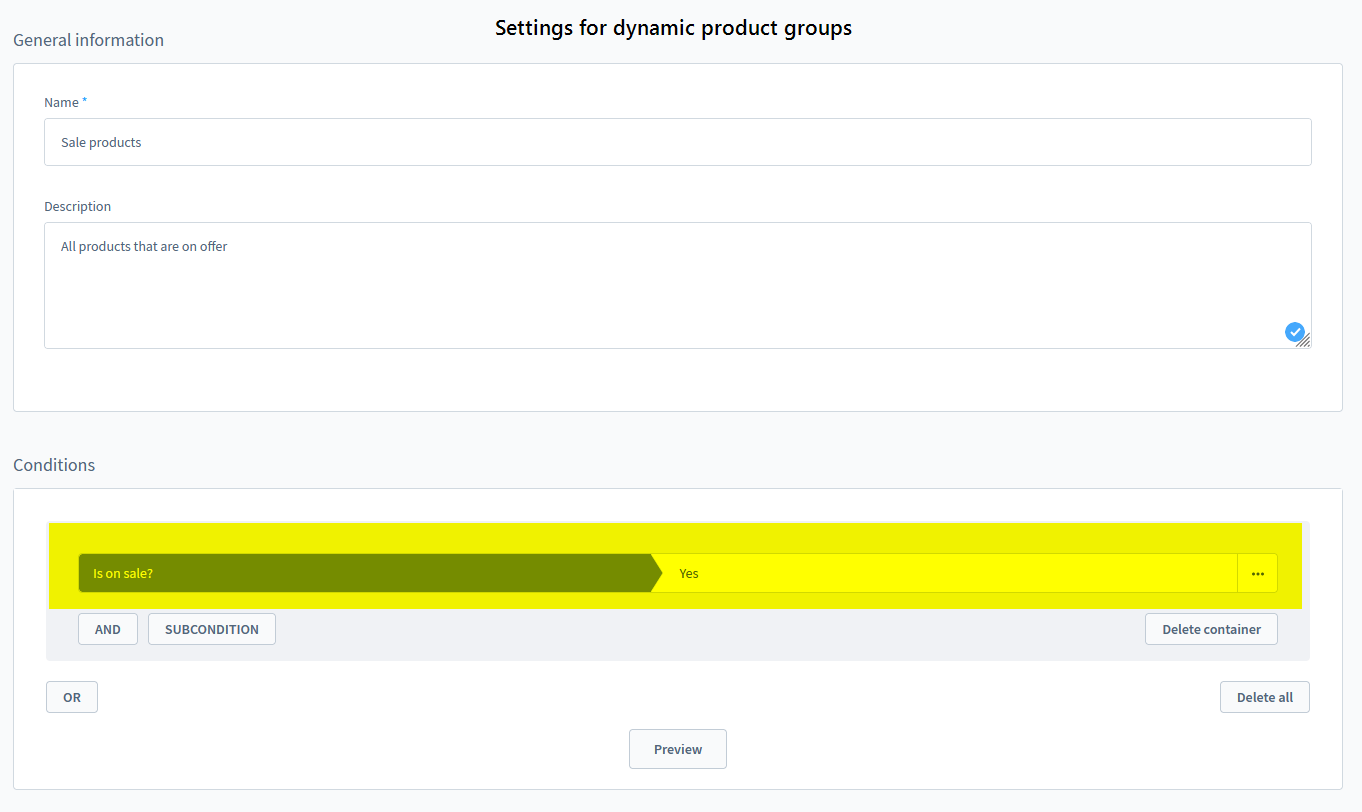Click the Delete container button

coord(1211,629)
